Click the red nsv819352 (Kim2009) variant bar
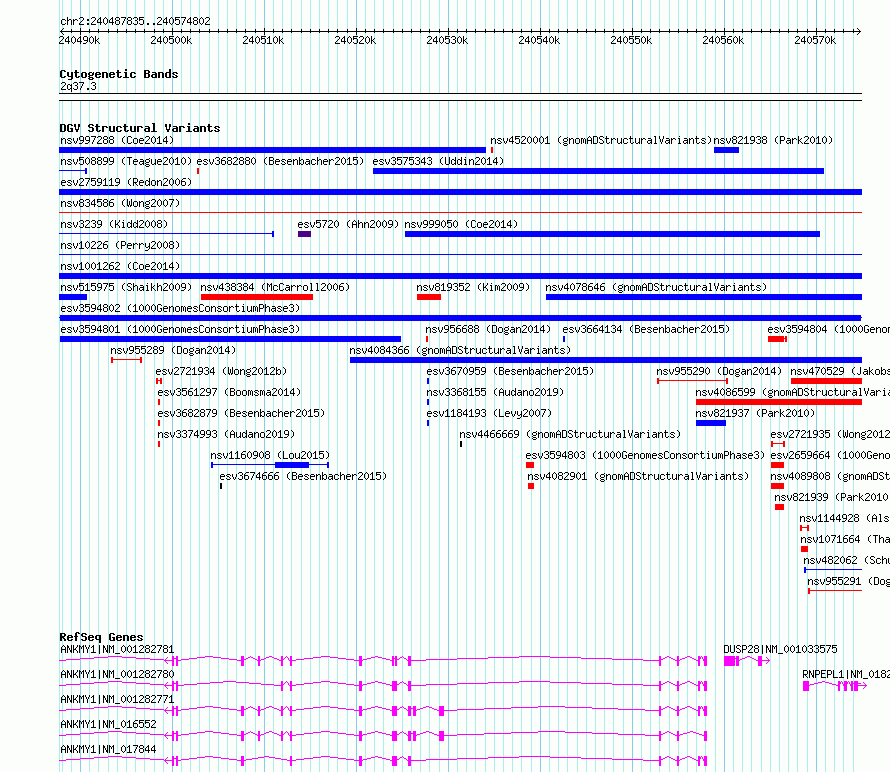 (429, 297)
